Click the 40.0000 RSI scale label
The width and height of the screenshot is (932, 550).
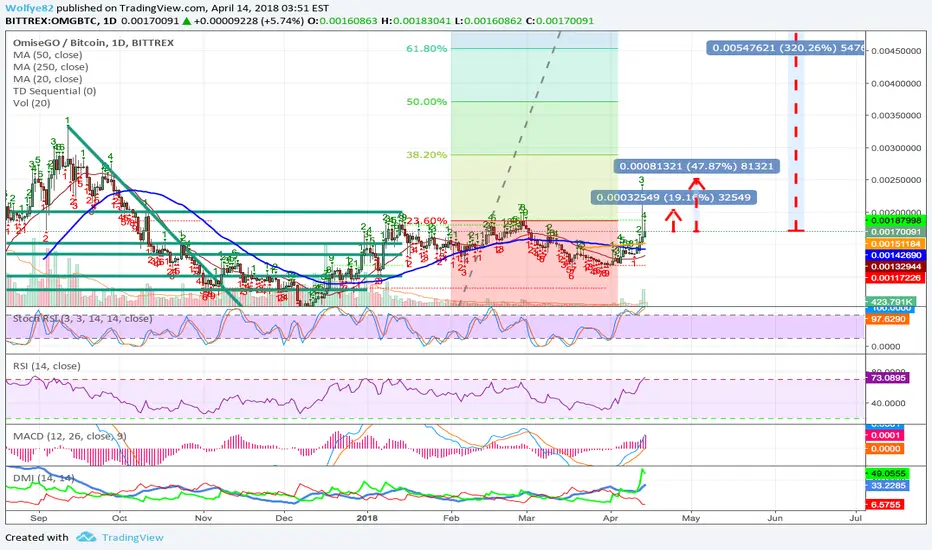tap(889, 403)
